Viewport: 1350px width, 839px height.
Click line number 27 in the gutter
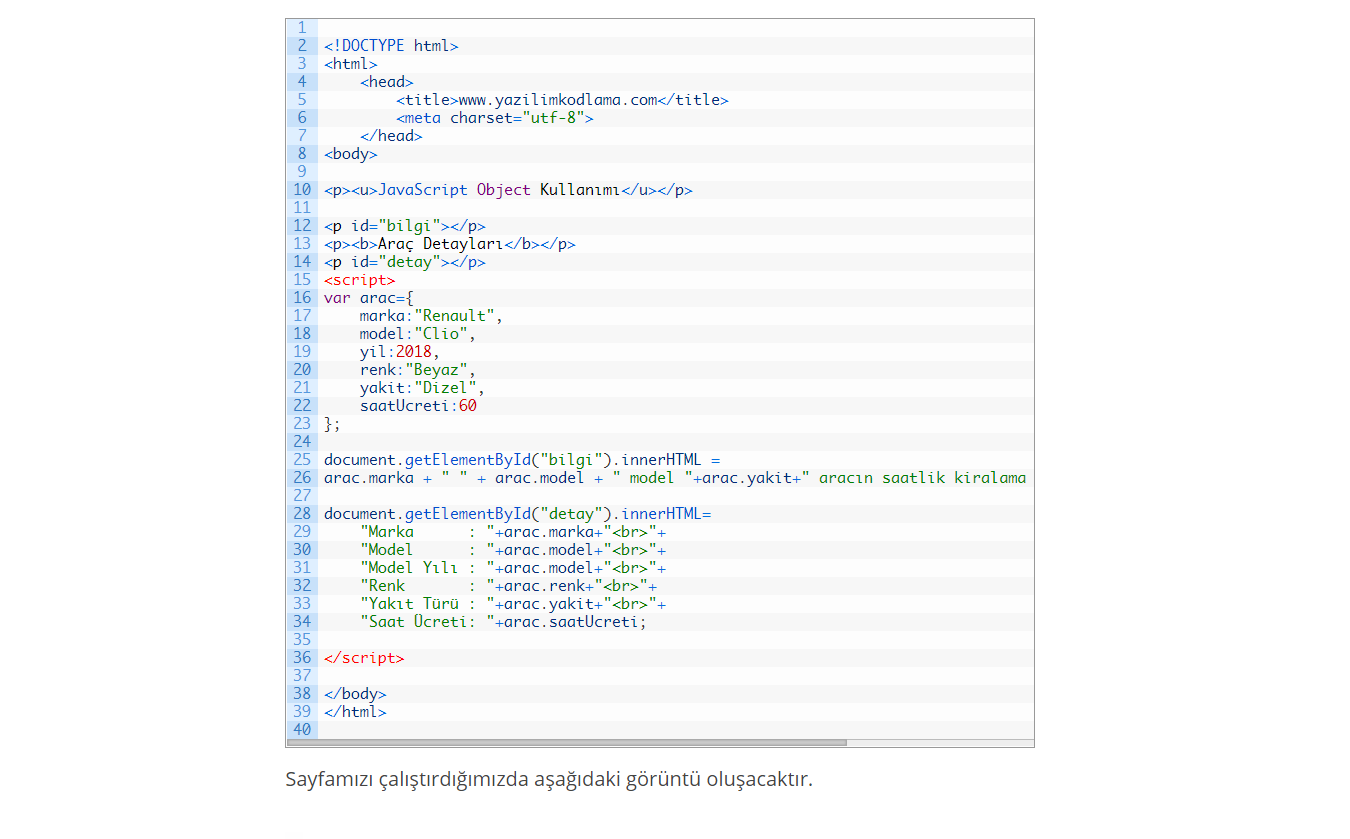point(302,496)
